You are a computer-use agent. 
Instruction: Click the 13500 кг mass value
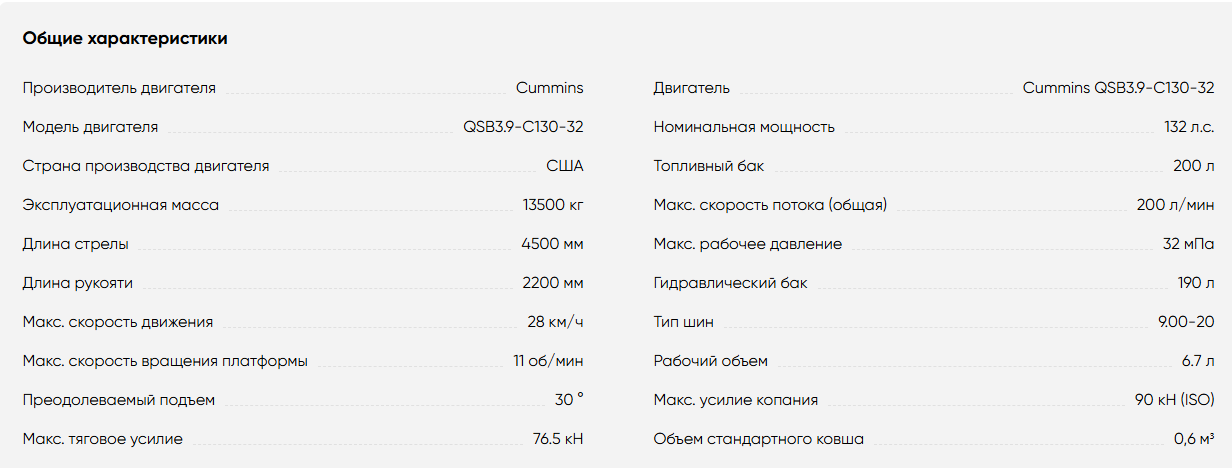pyautogui.click(x=553, y=205)
